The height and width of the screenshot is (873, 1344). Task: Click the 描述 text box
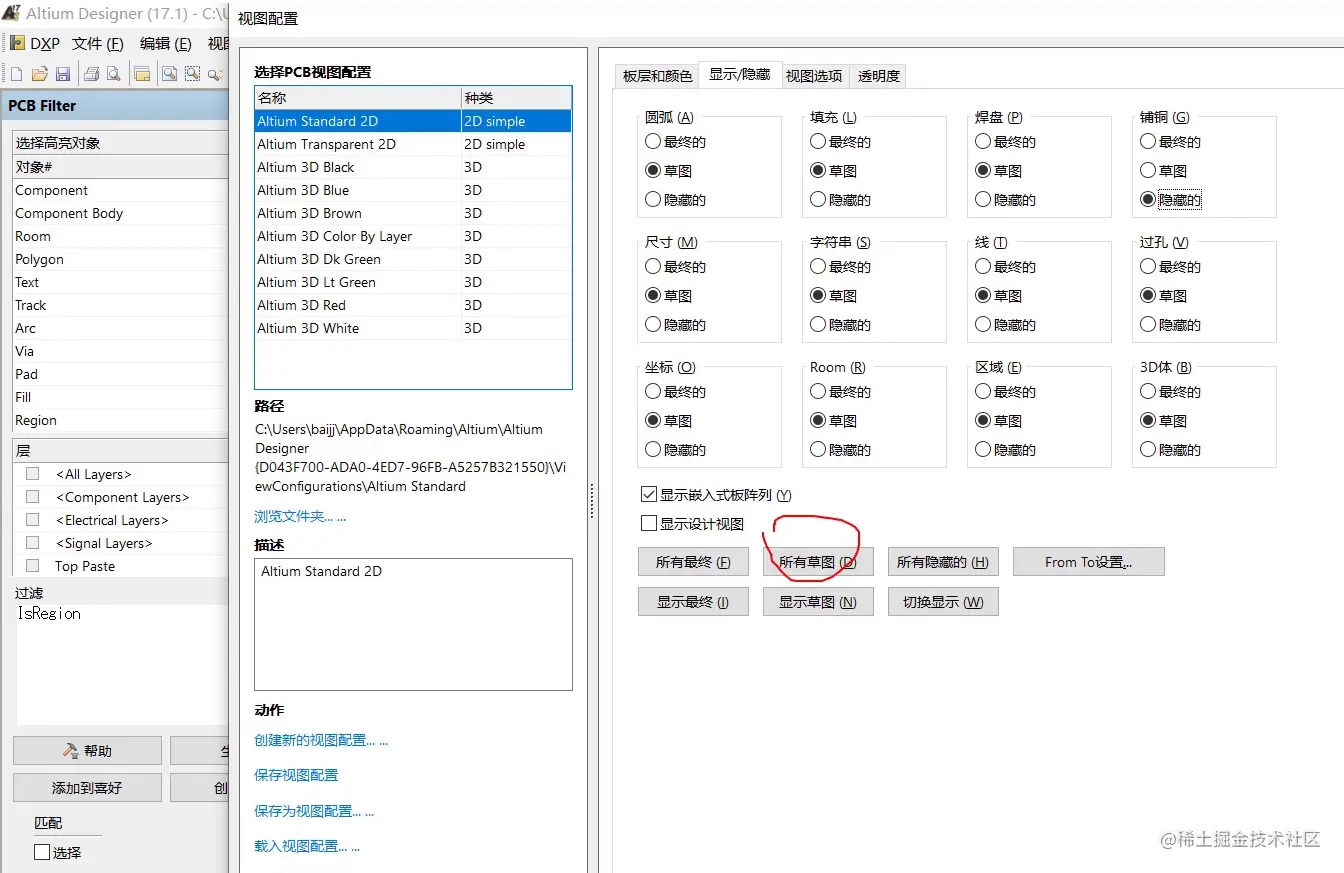tap(413, 624)
